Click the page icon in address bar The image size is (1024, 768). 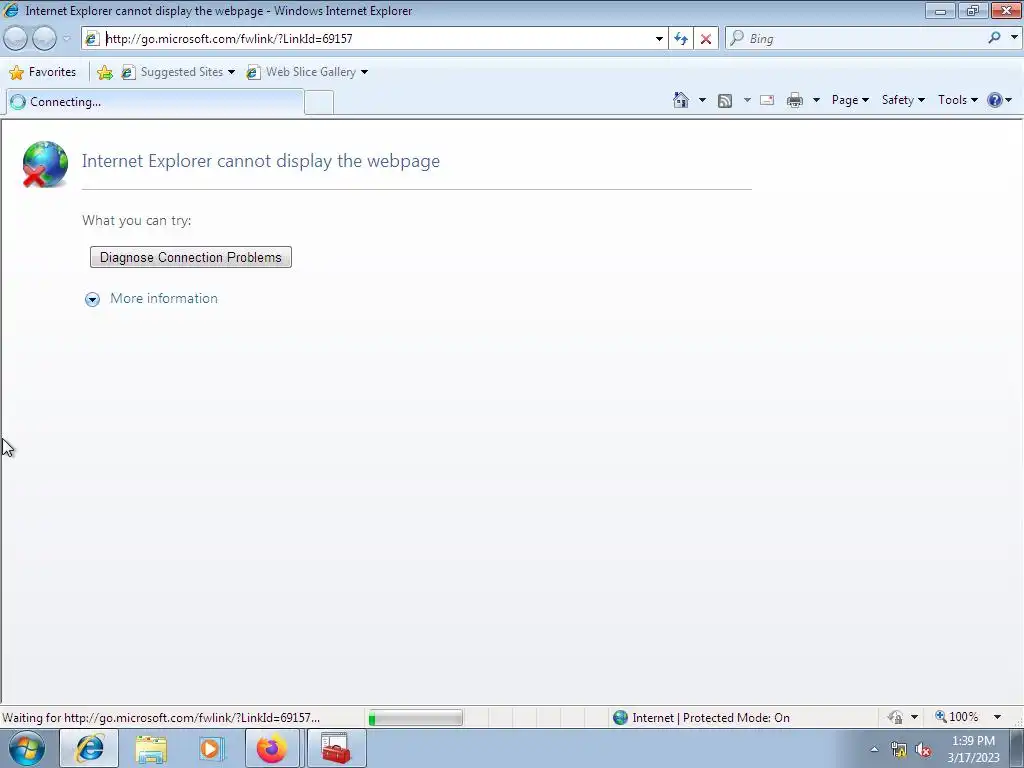(x=92, y=39)
